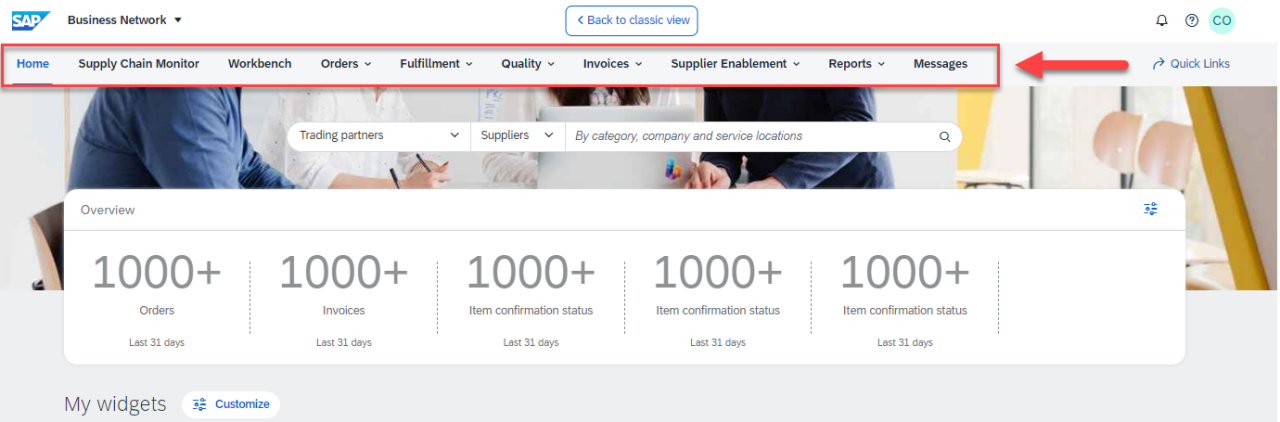
Task: Click the search magnifier icon
Action: pyautogui.click(x=944, y=137)
